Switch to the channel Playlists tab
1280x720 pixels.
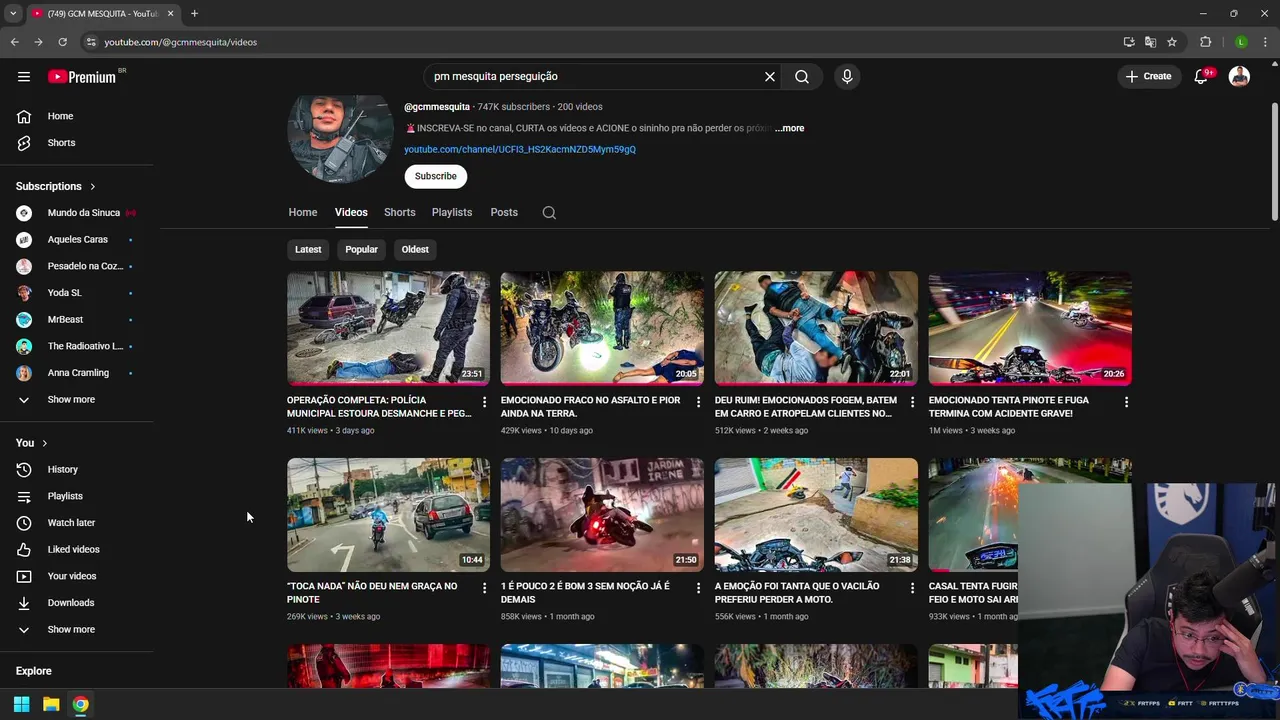[452, 212]
